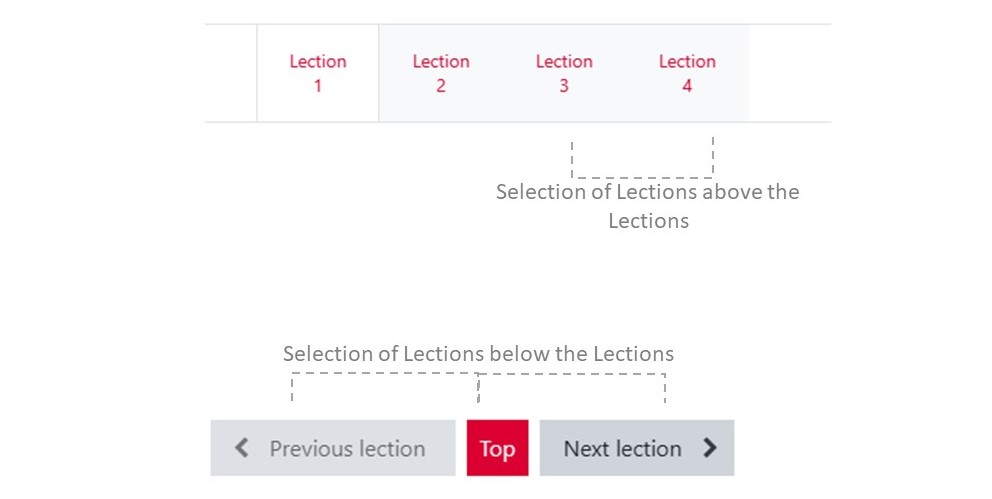Click the blank strip right of Lection 4
This screenshot has width=992, height=499.
[x=789, y=73]
